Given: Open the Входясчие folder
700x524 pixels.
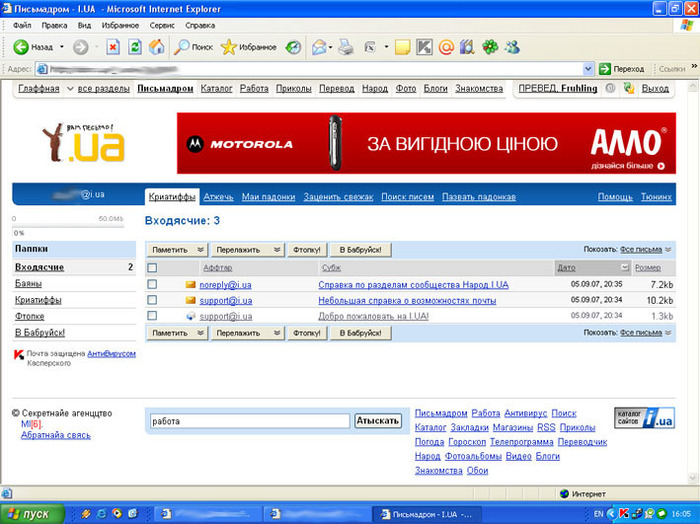Looking at the screenshot, I should [39, 267].
